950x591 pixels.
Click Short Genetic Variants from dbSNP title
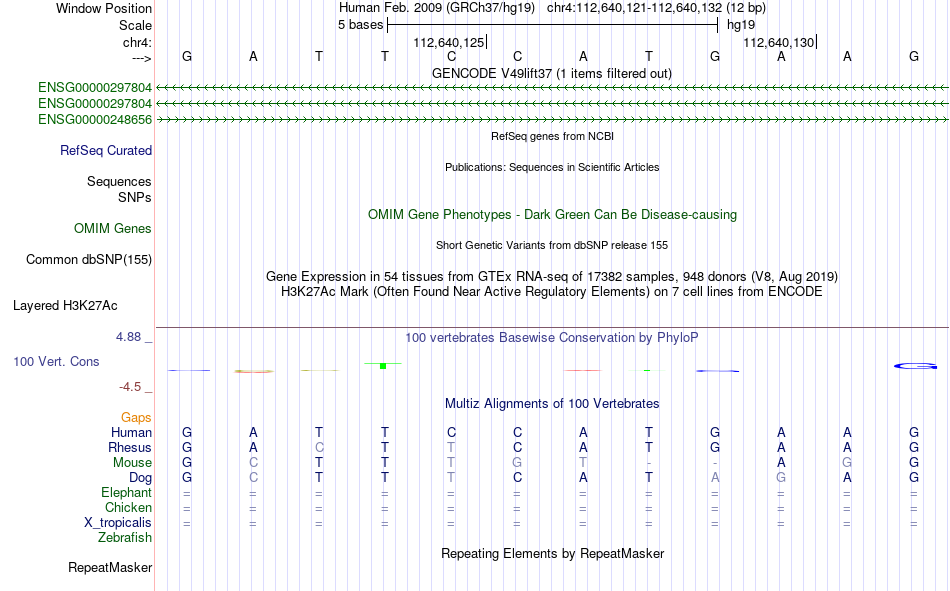[x=552, y=245]
